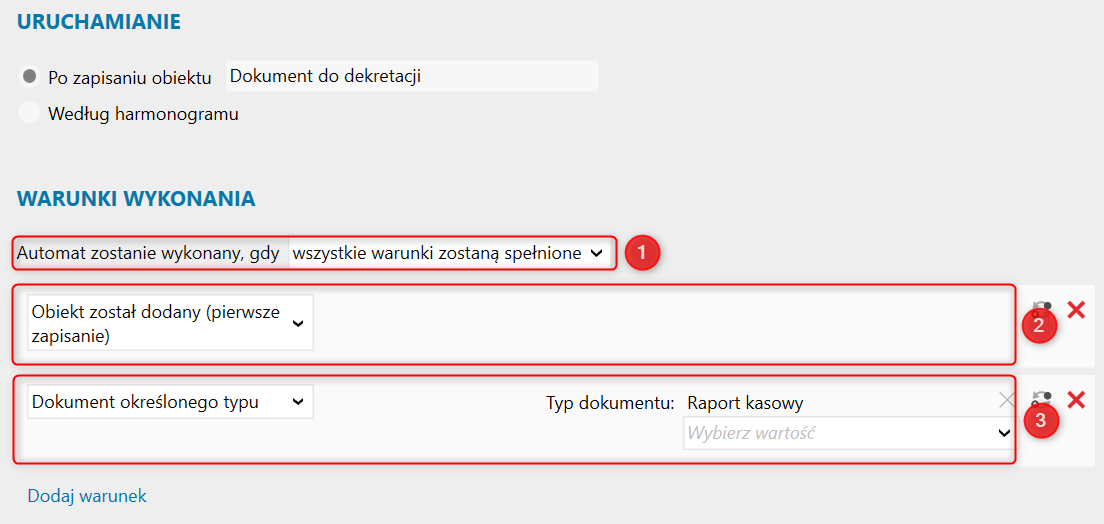
Task: Click the 'Raport kasowy' selected value
Action: [745, 403]
